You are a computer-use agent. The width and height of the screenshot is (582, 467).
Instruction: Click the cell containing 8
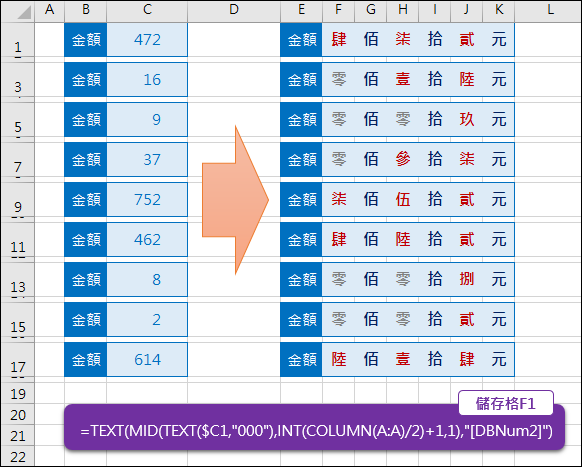[147, 280]
